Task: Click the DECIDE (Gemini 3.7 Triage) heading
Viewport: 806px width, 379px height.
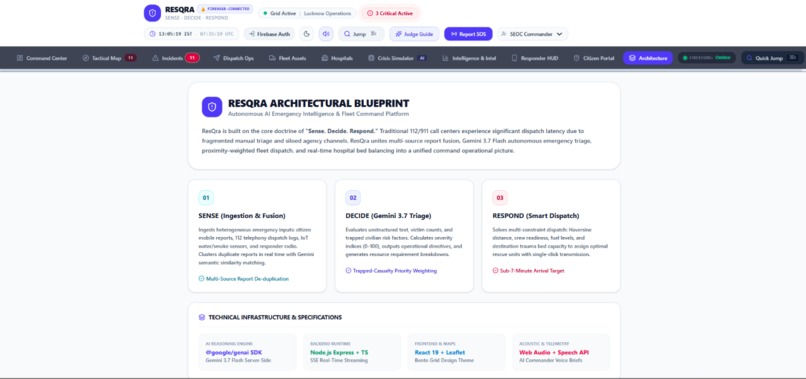Action: click(x=389, y=216)
